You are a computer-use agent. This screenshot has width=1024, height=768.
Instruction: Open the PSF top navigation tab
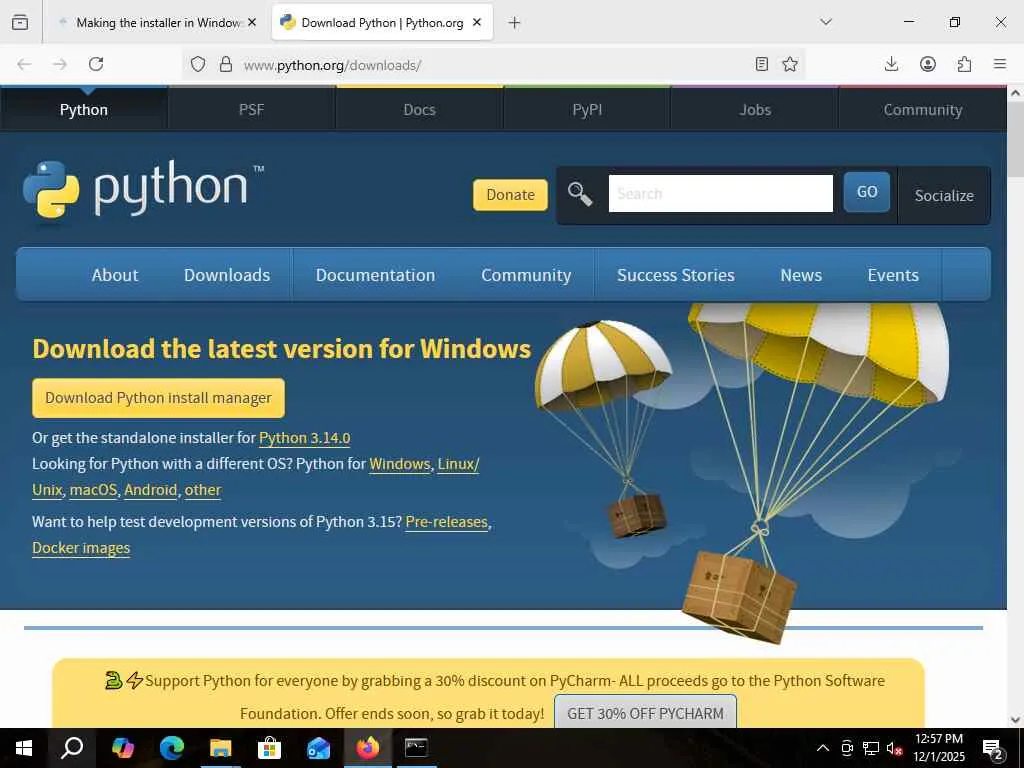click(251, 110)
